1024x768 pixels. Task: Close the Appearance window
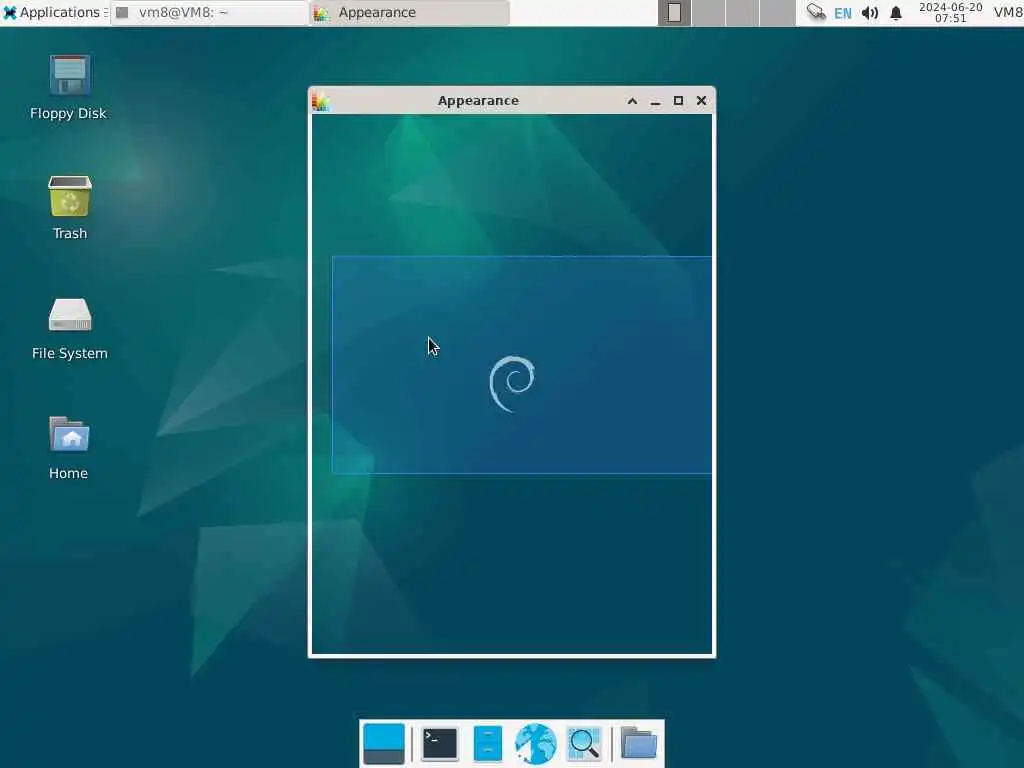point(701,101)
